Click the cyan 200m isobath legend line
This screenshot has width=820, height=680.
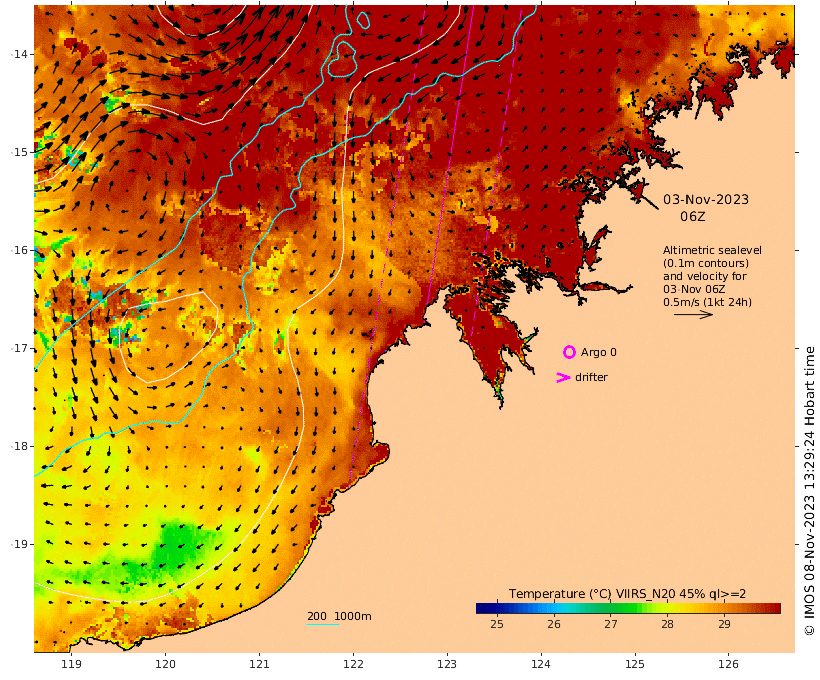tap(323, 624)
